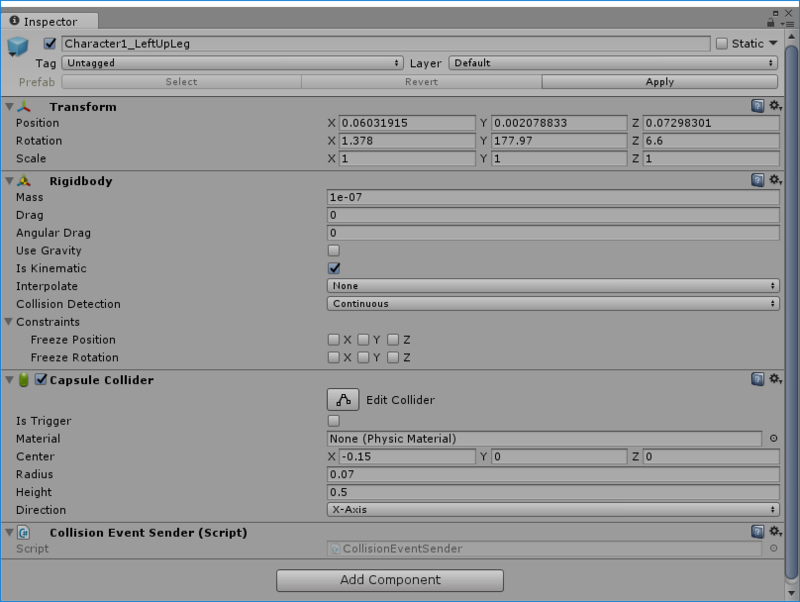Click the scrollbar down arrow
800x602 pixels.
point(791,593)
